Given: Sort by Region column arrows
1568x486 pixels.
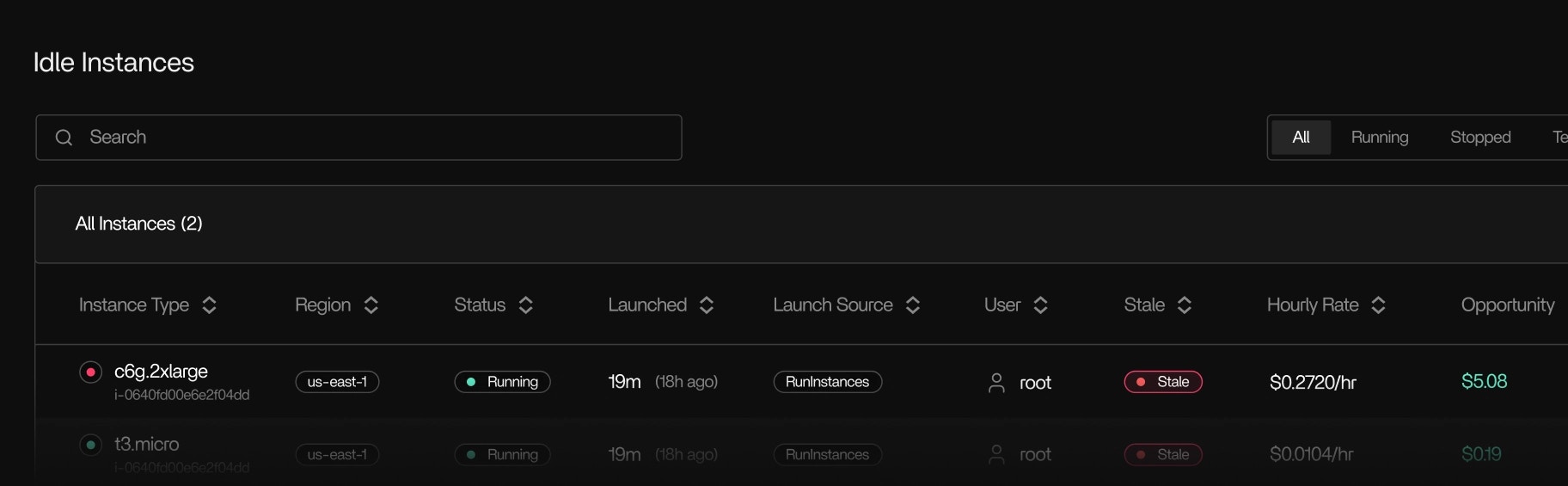Looking at the screenshot, I should point(371,305).
